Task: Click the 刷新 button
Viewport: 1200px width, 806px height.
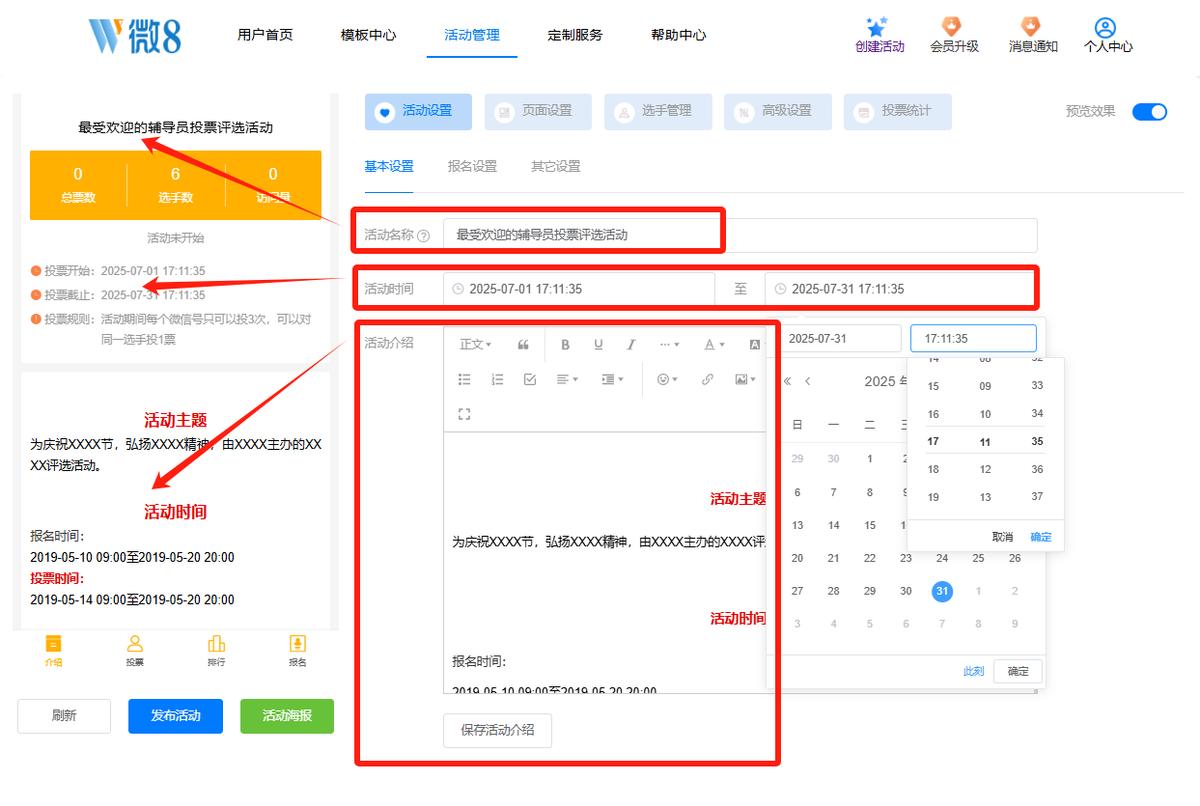Action: tap(64, 716)
